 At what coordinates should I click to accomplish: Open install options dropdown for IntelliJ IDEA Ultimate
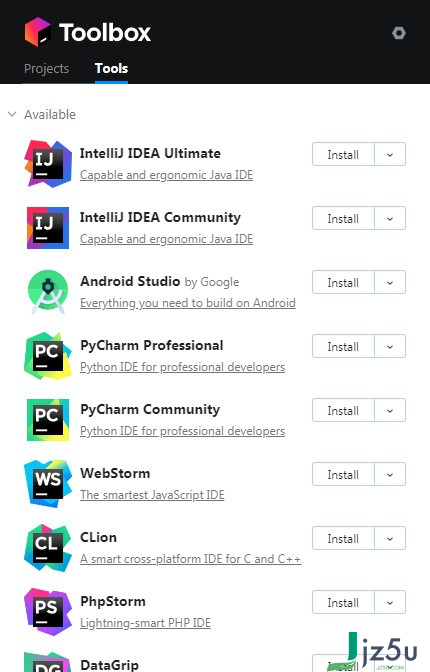point(390,154)
